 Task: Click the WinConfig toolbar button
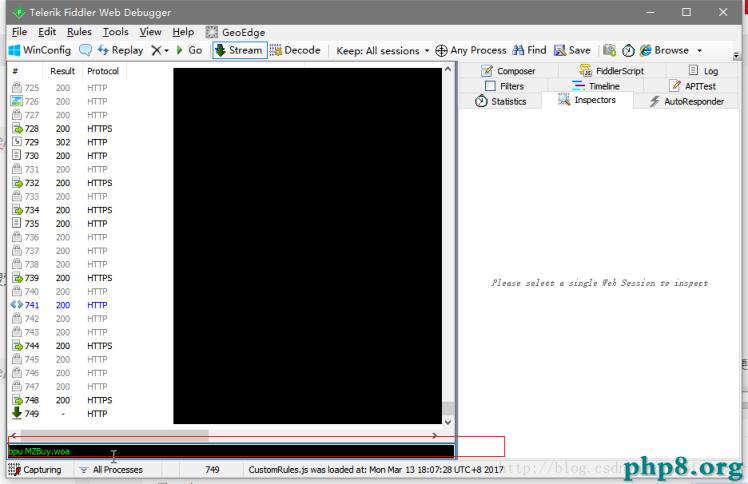(x=40, y=50)
